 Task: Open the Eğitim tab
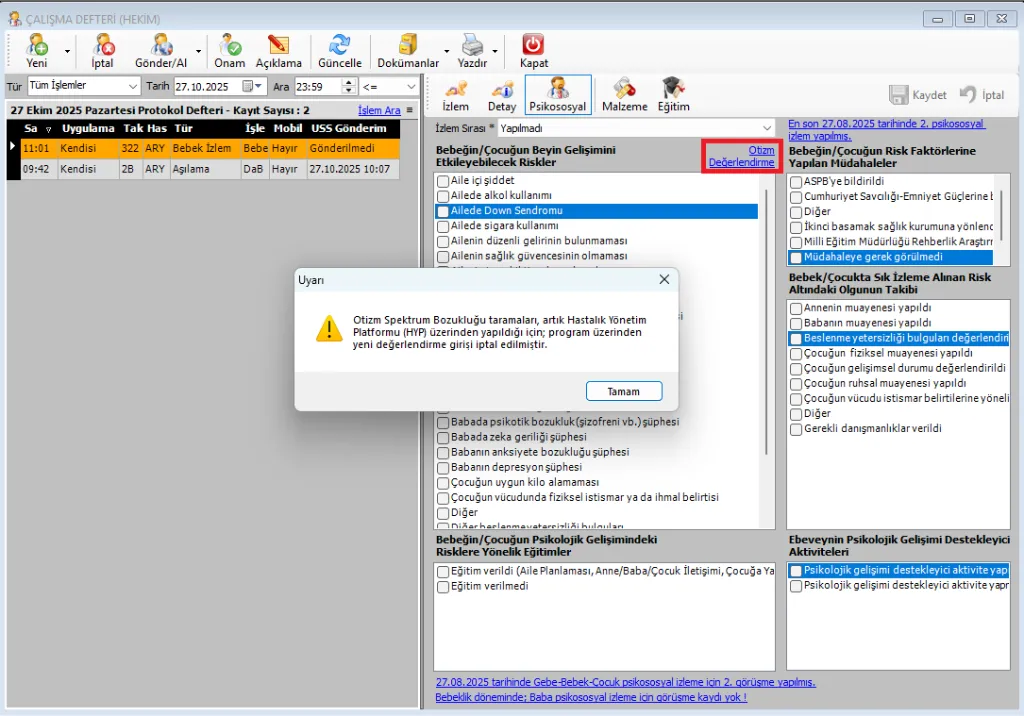[673, 95]
